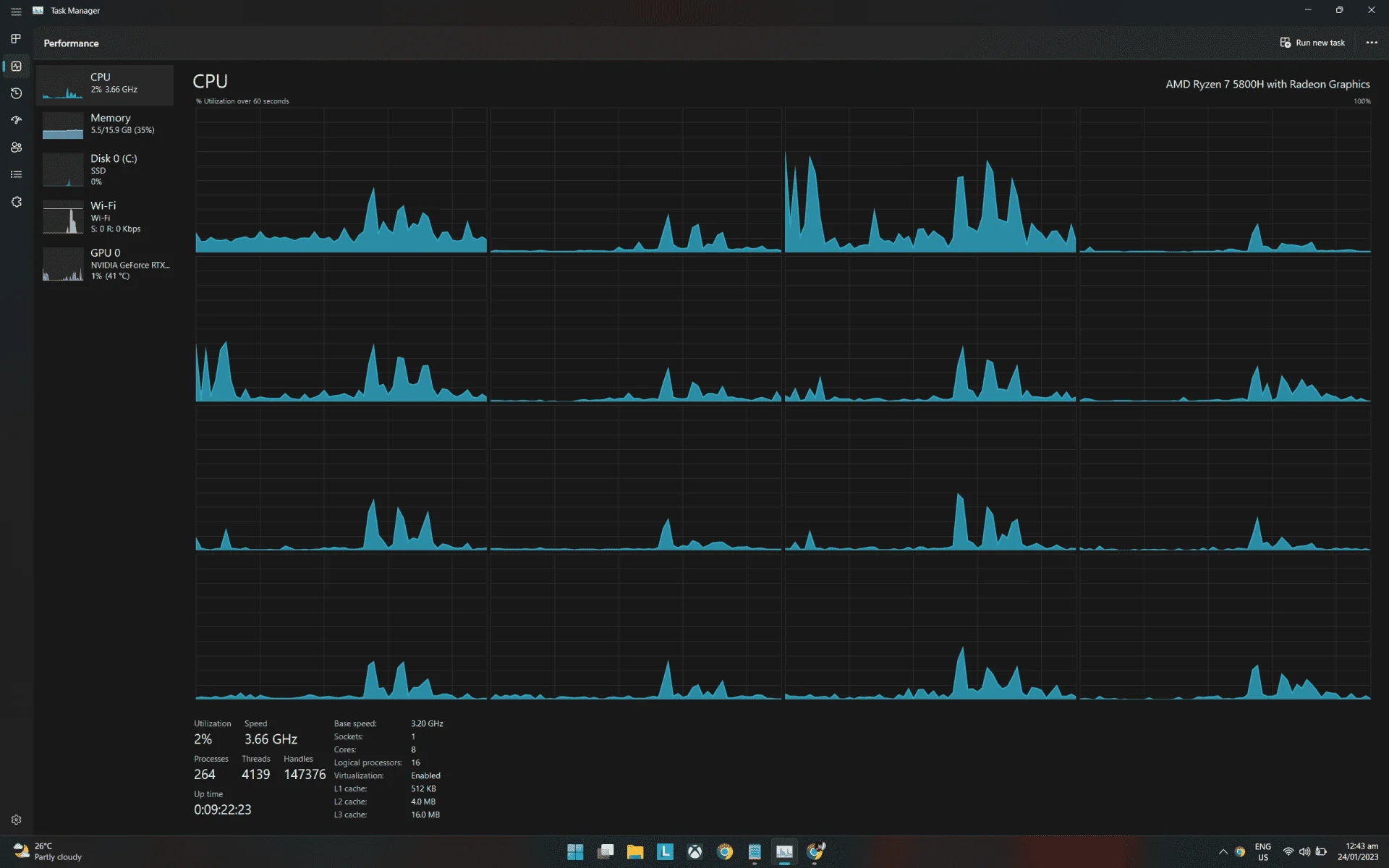Select the Memory performance entry
1389x868 pixels.
[x=105, y=124]
